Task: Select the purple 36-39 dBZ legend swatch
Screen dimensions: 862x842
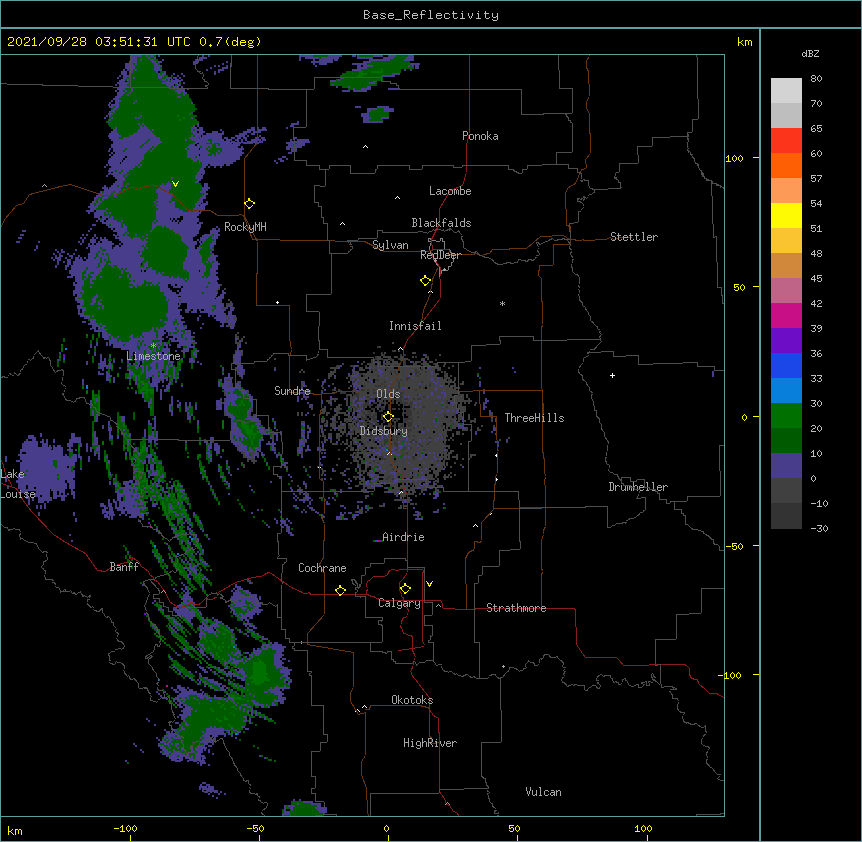Action: [x=786, y=340]
